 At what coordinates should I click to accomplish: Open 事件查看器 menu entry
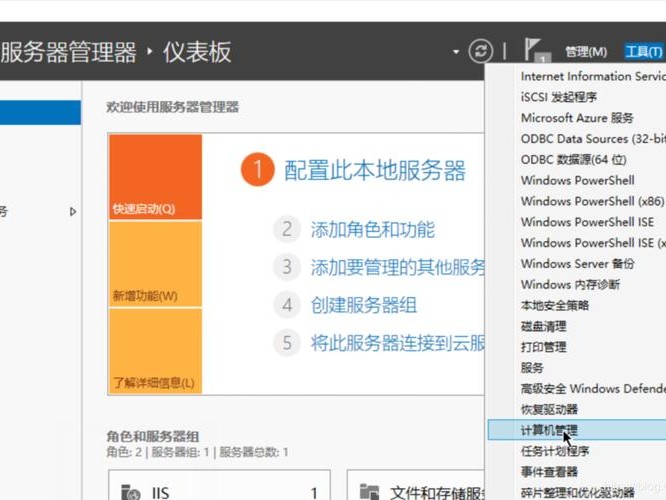click(x=549, y=472)
